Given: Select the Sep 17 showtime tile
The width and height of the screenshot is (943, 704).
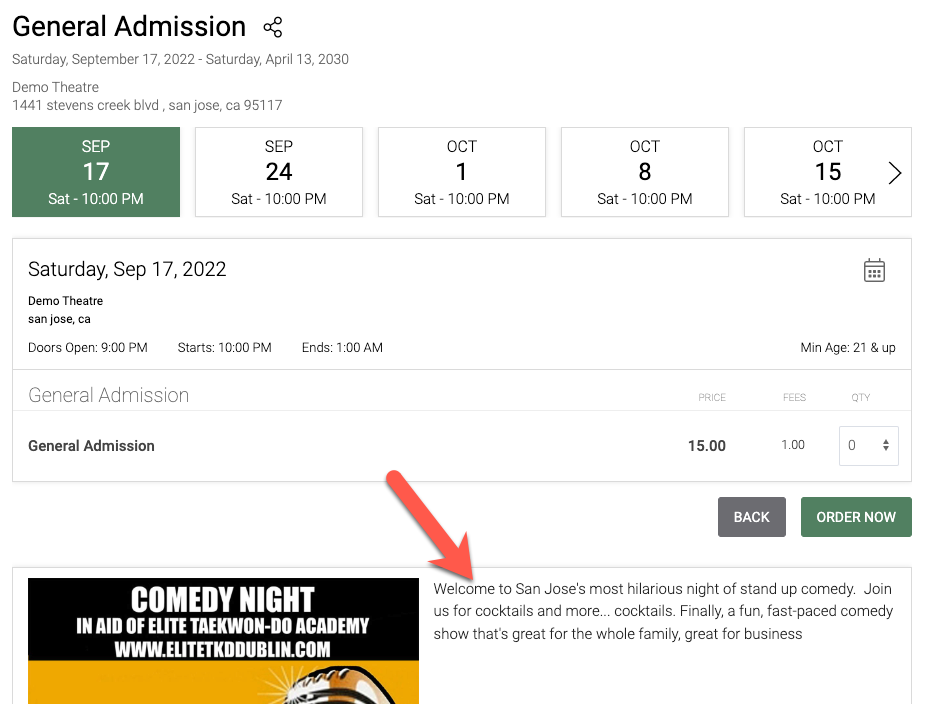Looking at the screenshot, I should pyautogui.click(x=96, y=172).
